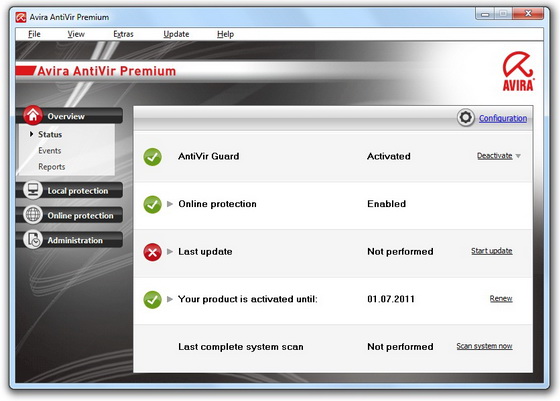Screen dimensions: 560x401
Task: Open the File menu
Action: tap(34, 34)
